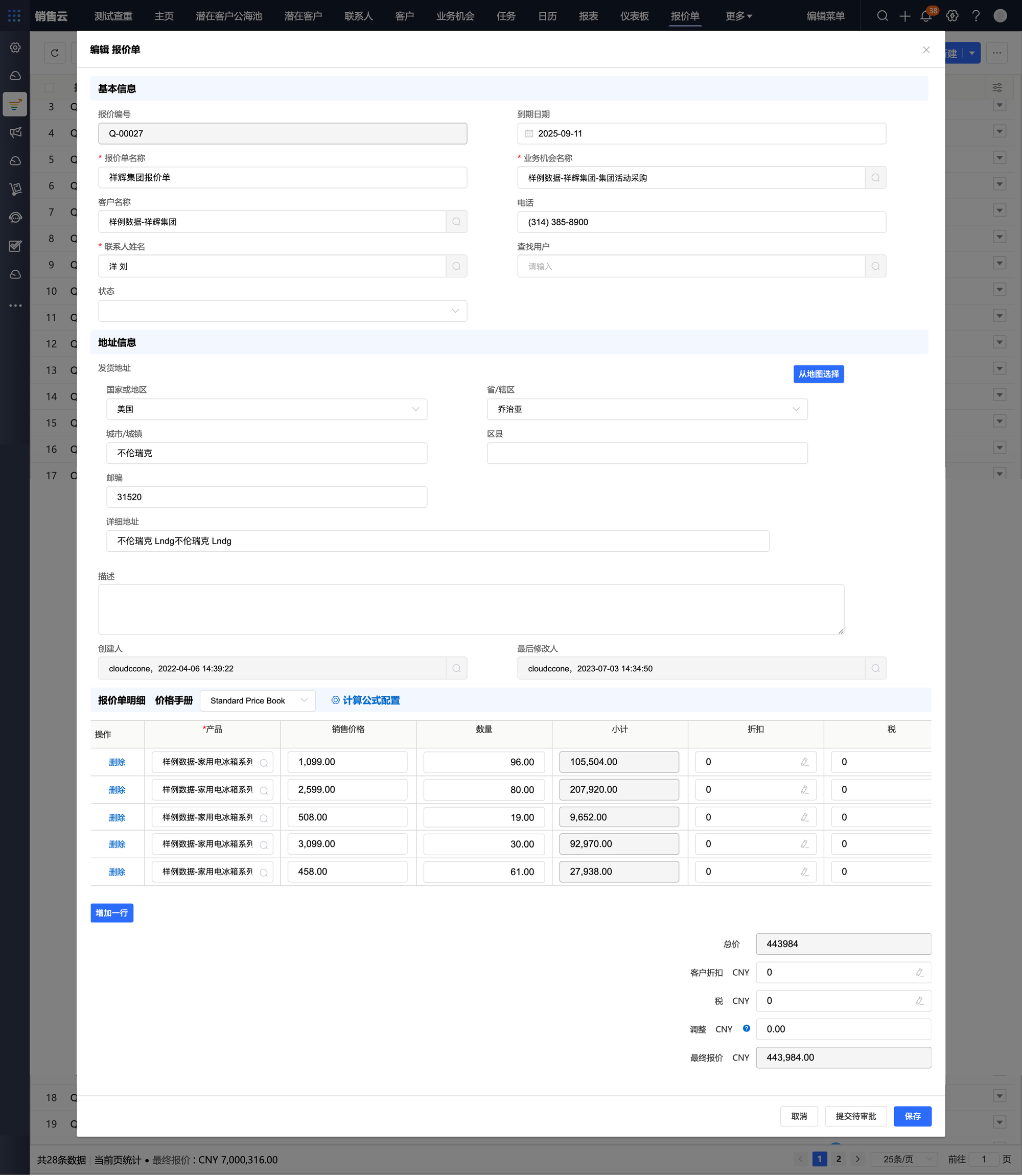
Task: Click the refresh list icon button
Action: tap(55, 53)
